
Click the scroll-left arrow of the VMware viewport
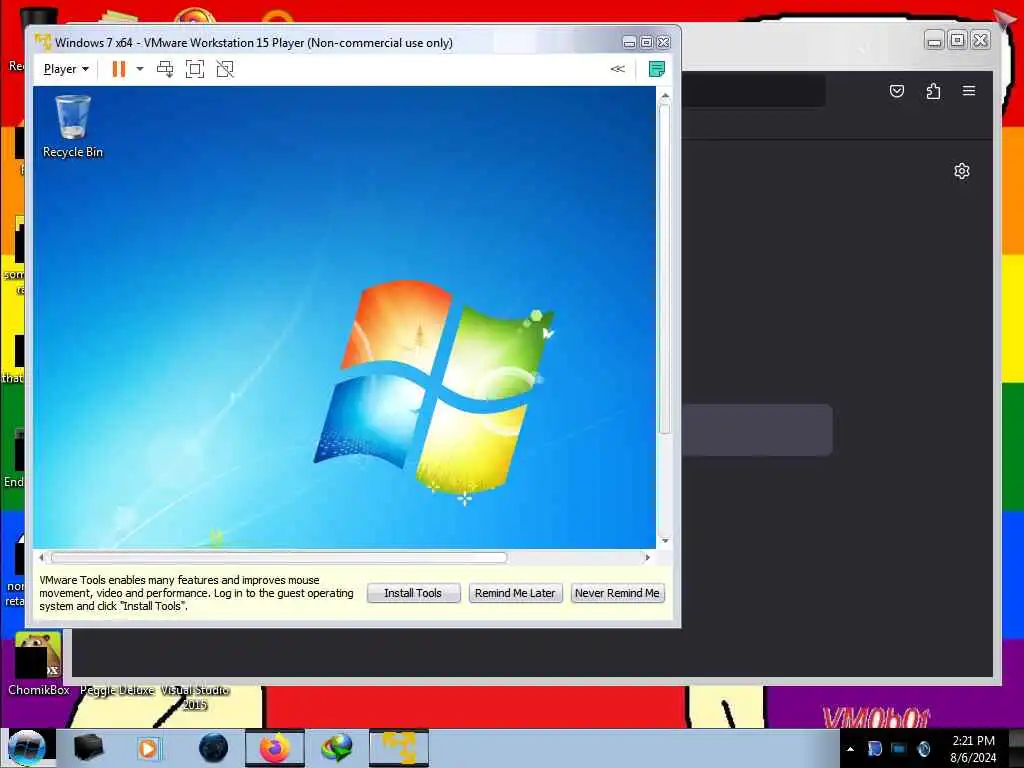pyautogui.click(x=42, y=558)
